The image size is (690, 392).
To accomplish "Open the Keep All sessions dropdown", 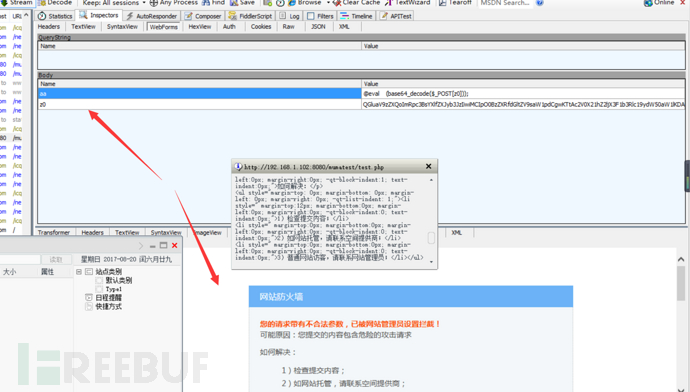I will (114, 3).
